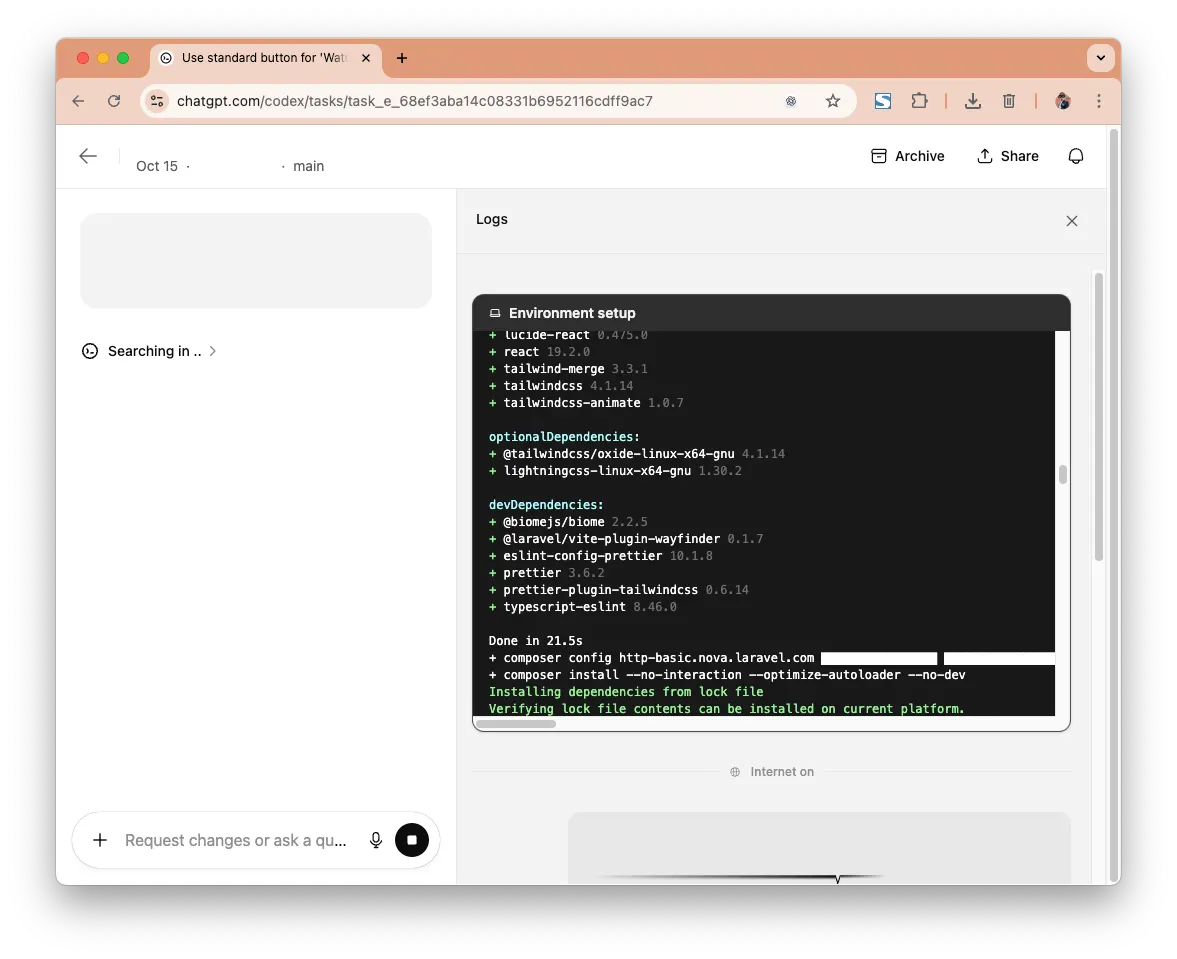Open the browser Extensions puzzle icon
1177x959 pixels.
click(919, 101)
